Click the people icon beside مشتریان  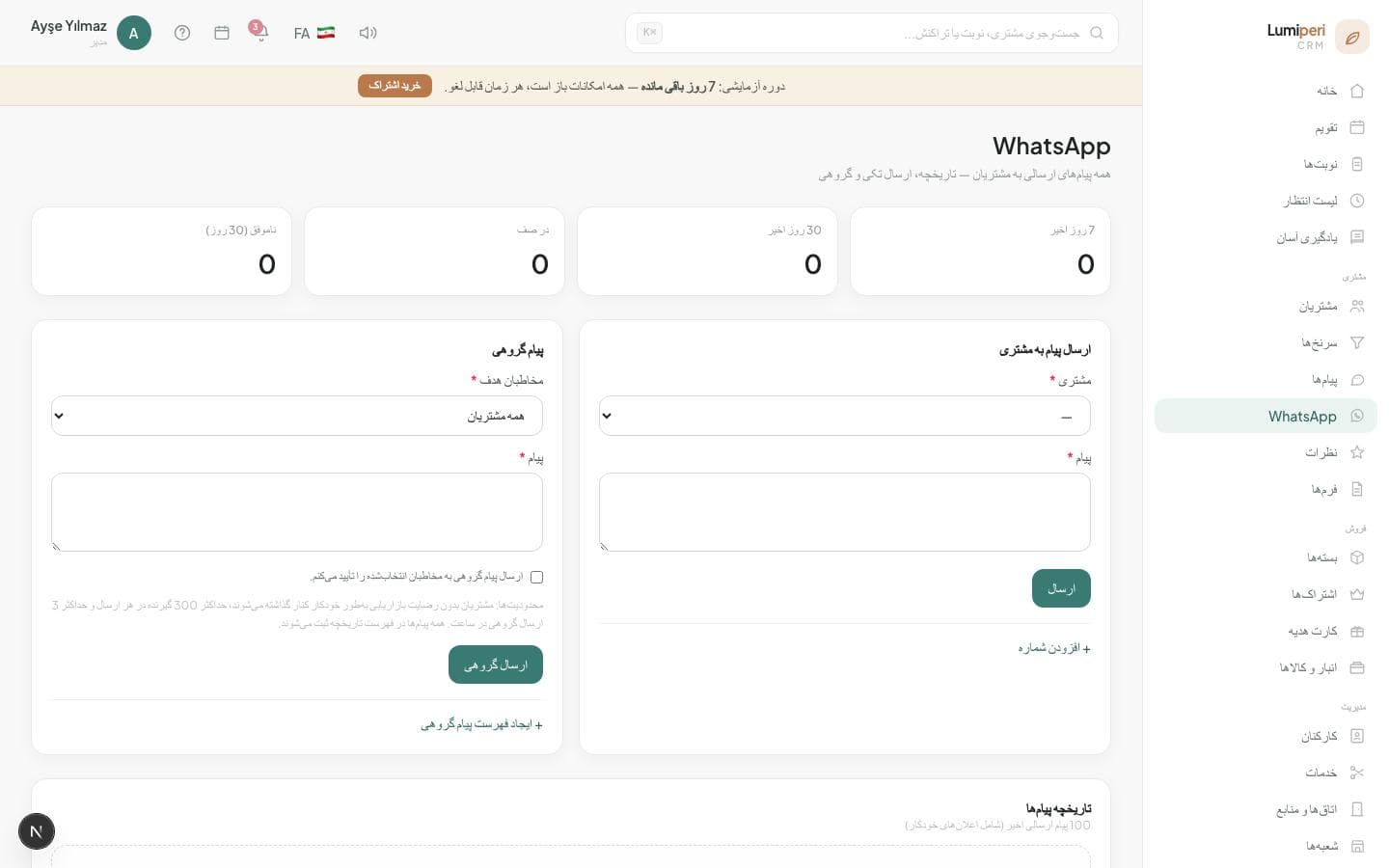tap(1357, 306)
